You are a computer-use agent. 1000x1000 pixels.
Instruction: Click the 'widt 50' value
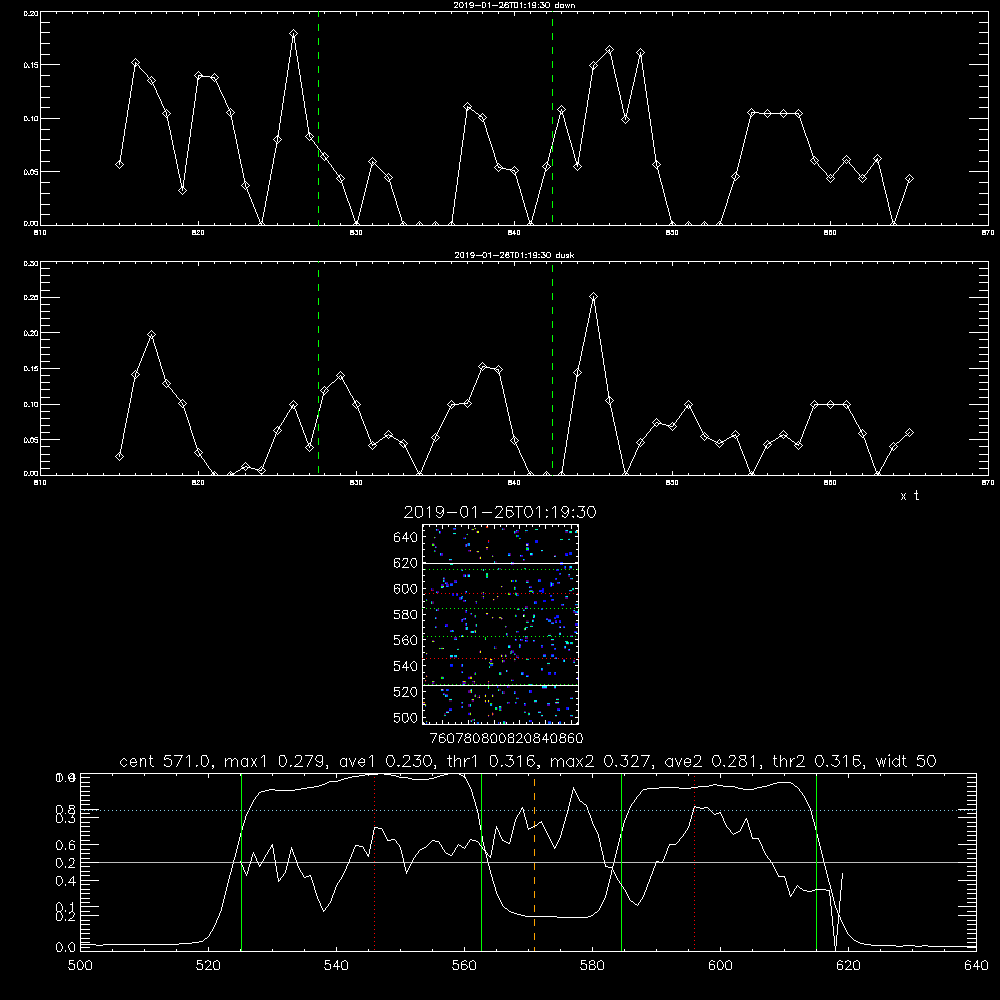(x=906, y=761)
